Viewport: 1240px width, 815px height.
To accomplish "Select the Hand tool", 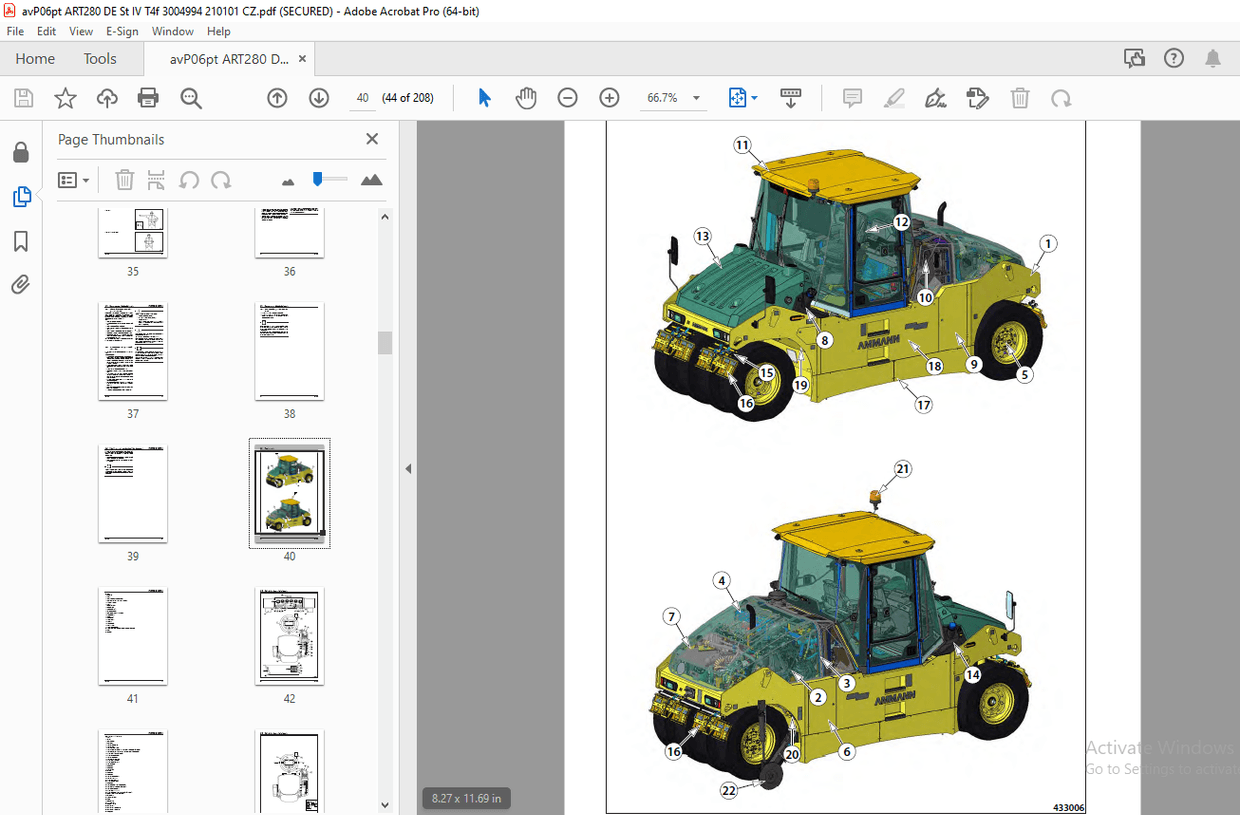I will [526, 97].
